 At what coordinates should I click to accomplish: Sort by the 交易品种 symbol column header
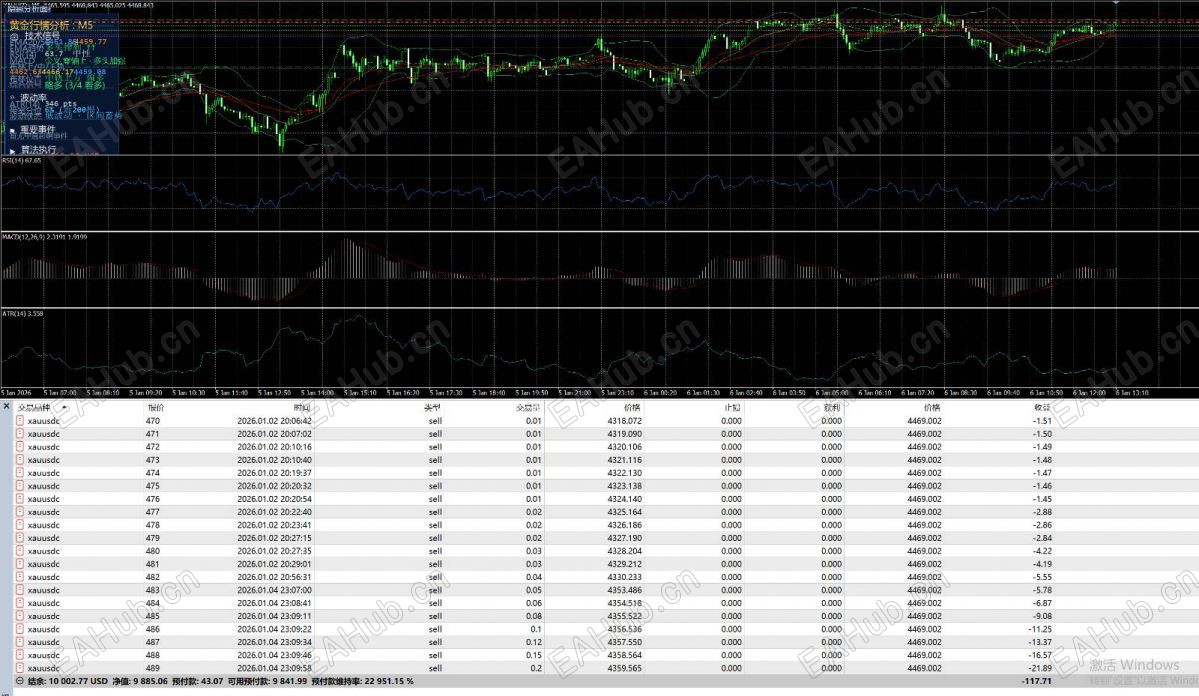click(x=34, y=408)
